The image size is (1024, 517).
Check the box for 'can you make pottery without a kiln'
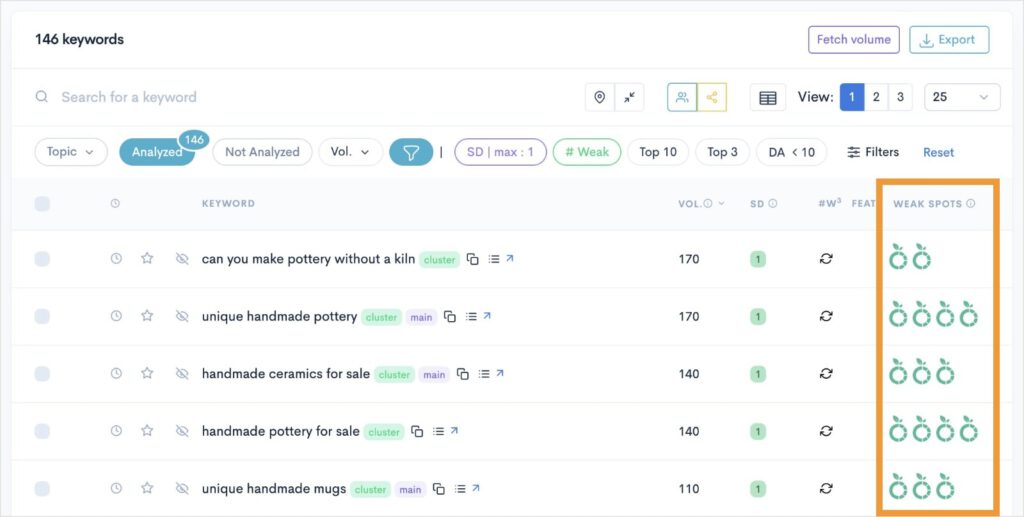click(x=42, y=259)
